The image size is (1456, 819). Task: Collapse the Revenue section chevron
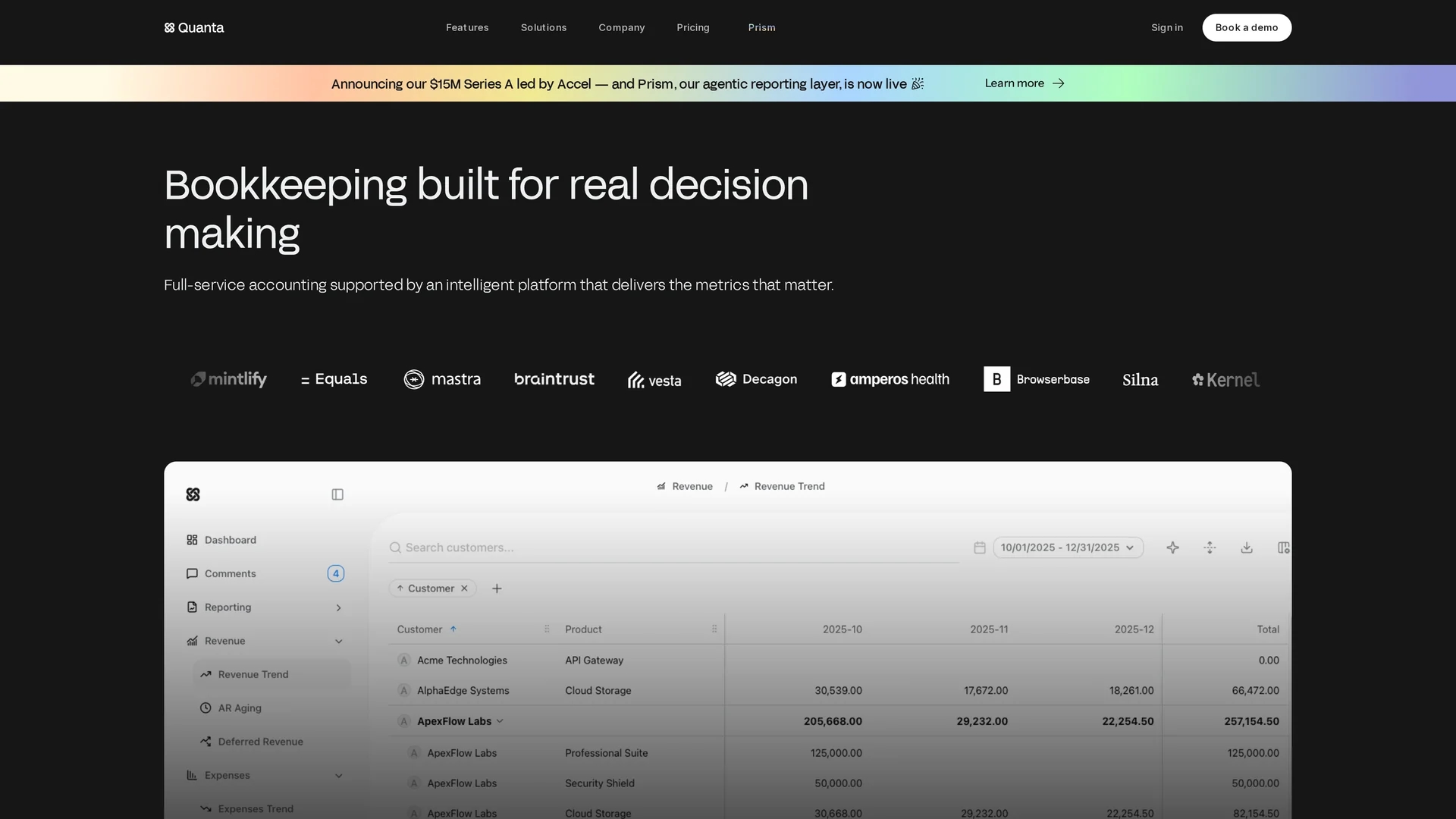tap(338, 642)
